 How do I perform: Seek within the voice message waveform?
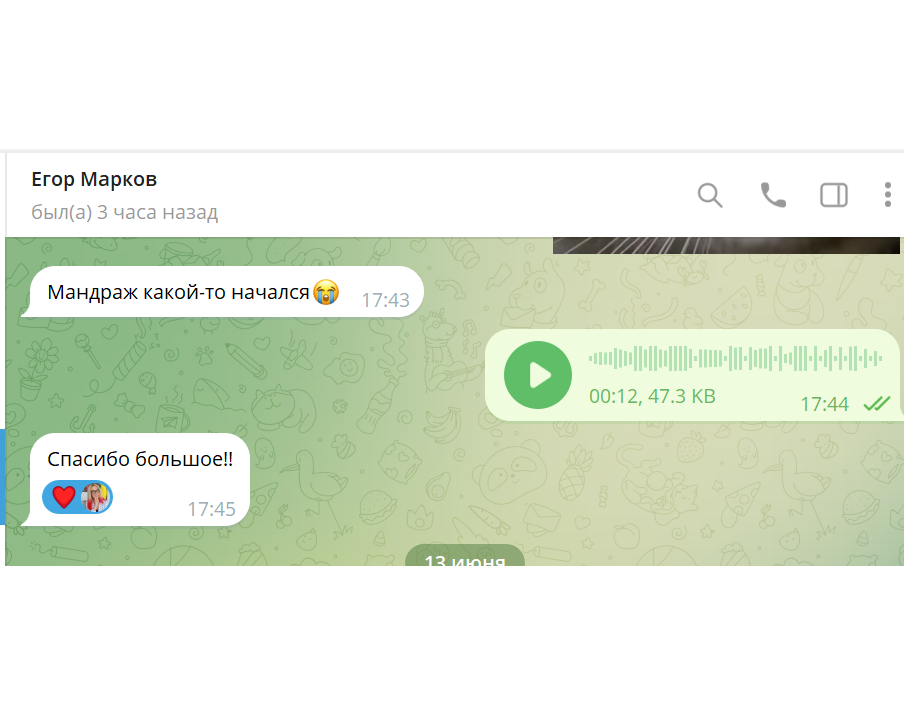tap(735, 359)
